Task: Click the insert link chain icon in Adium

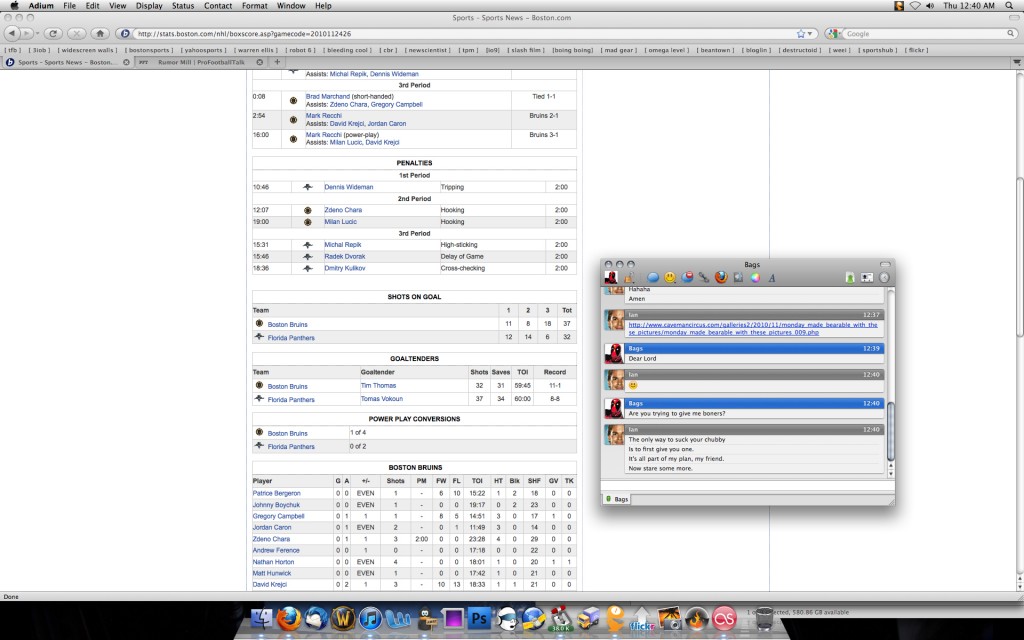Action: (703, 278)
